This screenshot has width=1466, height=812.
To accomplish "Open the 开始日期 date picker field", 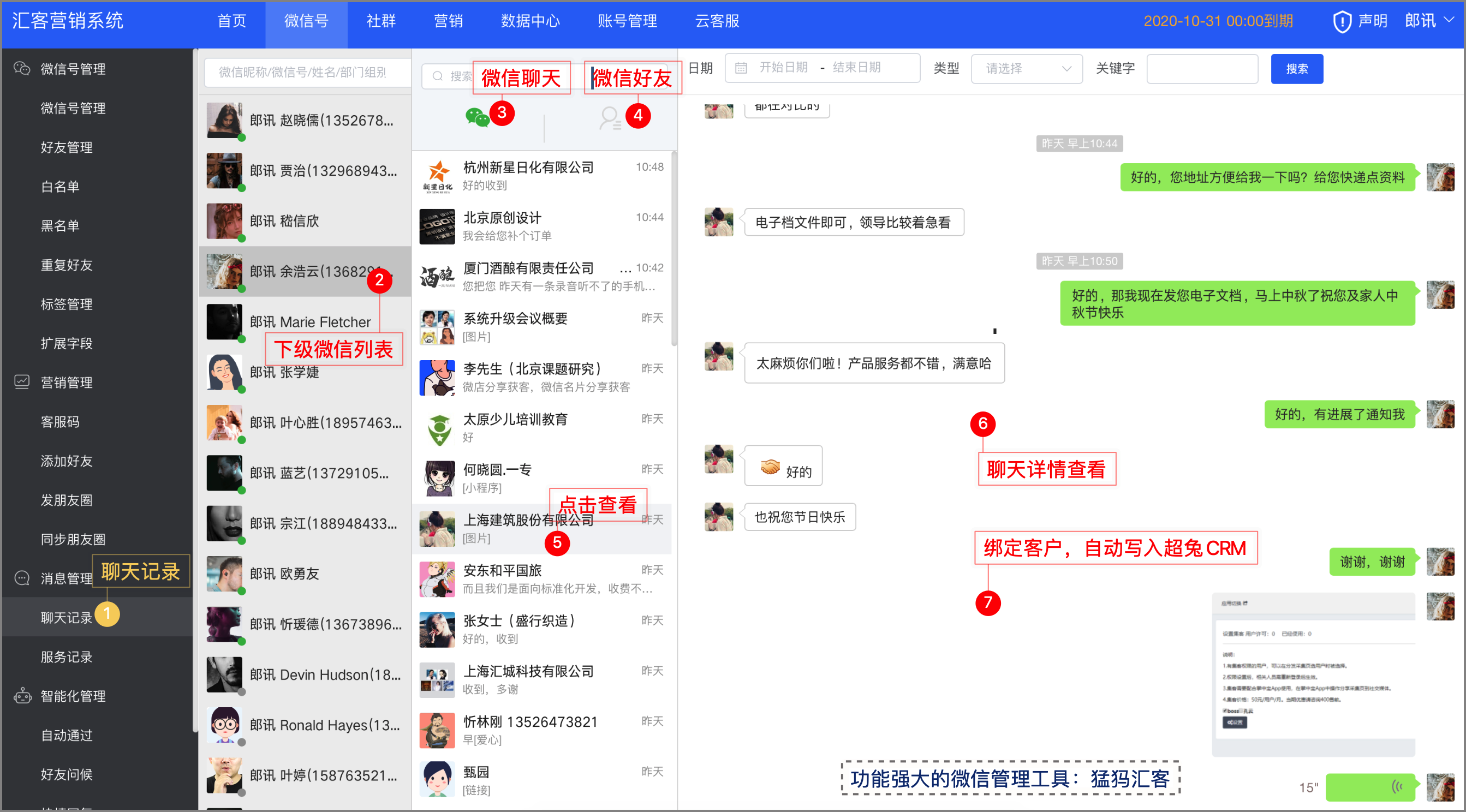I will (x=783, y=68).
